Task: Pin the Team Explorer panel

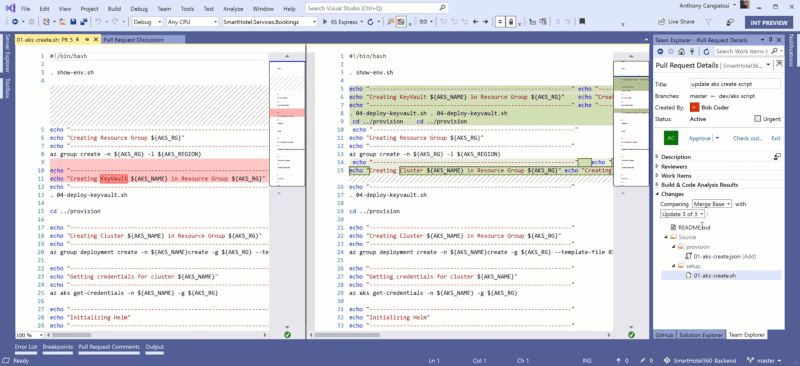Action: pos(770,40)
